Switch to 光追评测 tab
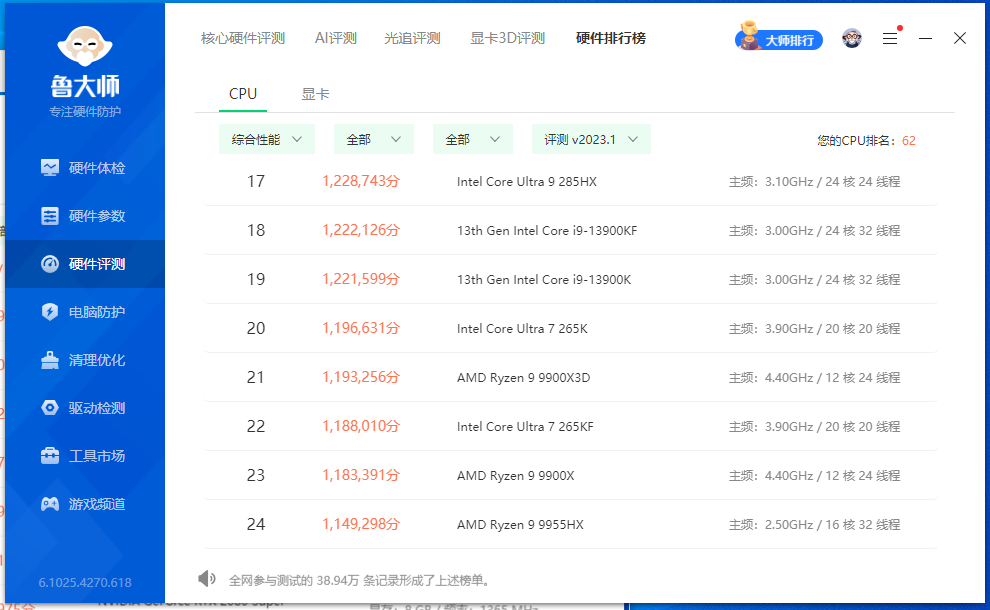 tap(412, 39)
